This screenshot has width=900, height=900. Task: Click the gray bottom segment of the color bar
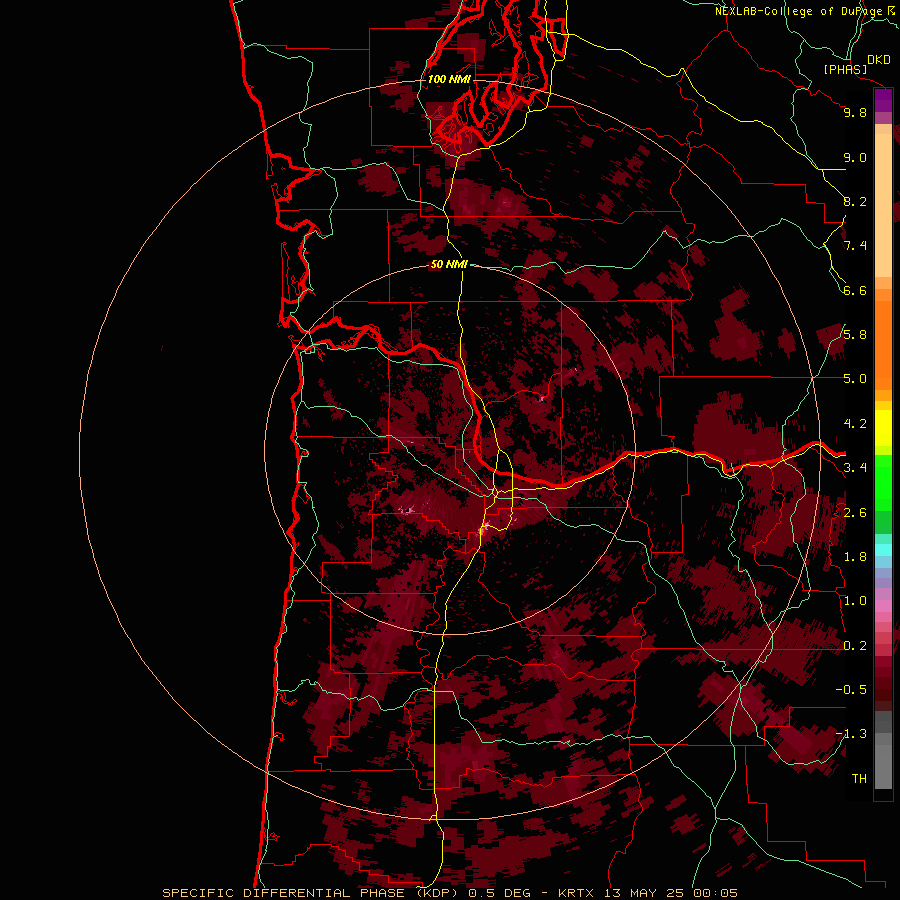point(883,761)
